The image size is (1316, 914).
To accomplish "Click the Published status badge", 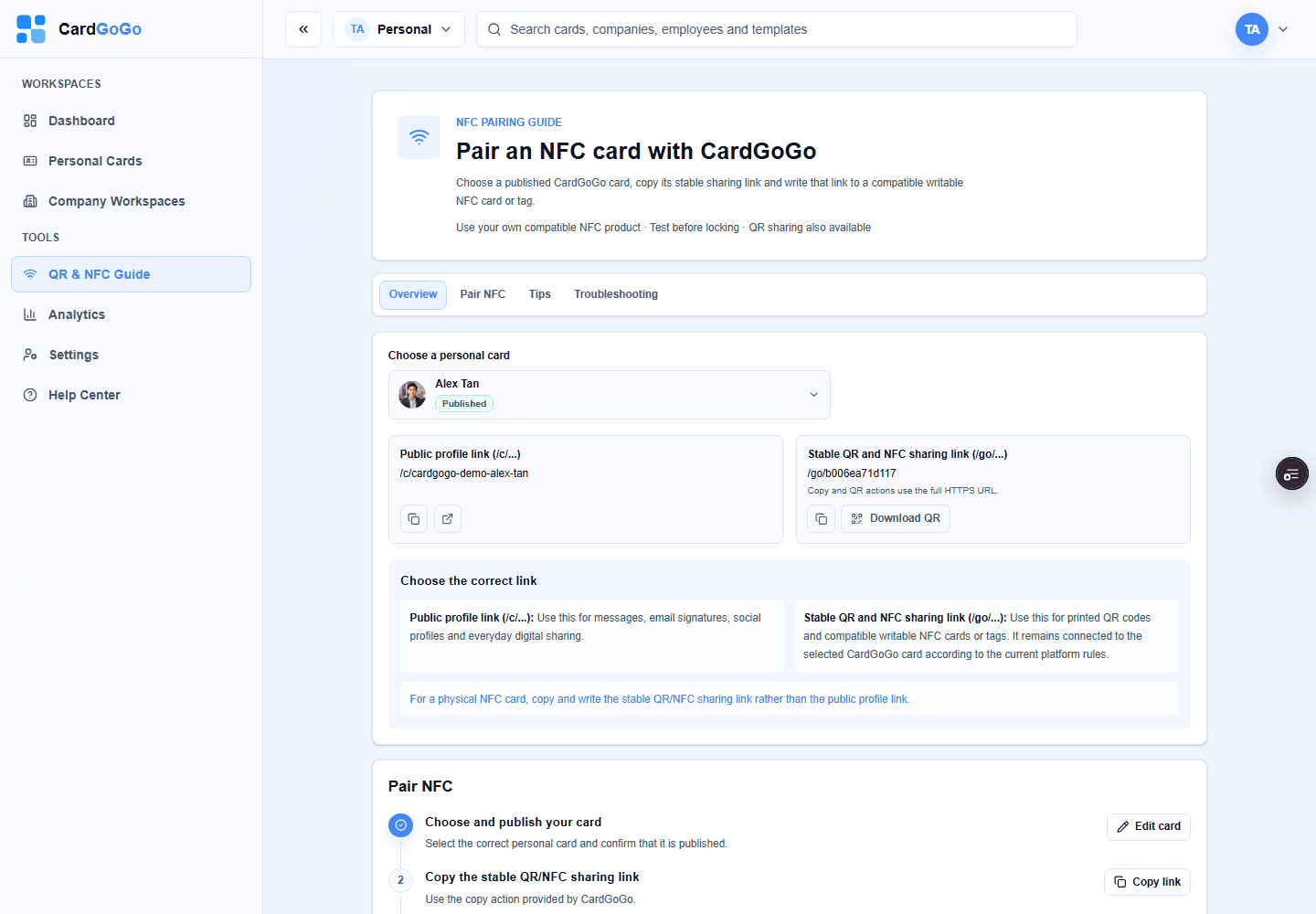I will [464, 404].
